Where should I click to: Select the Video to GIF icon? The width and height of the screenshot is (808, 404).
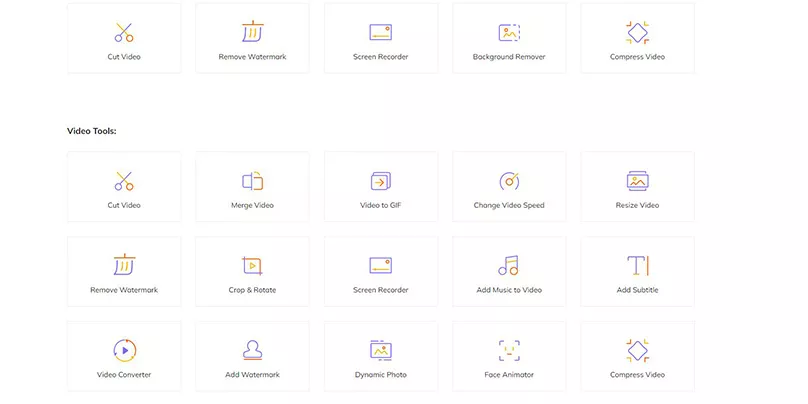point(381,181)
